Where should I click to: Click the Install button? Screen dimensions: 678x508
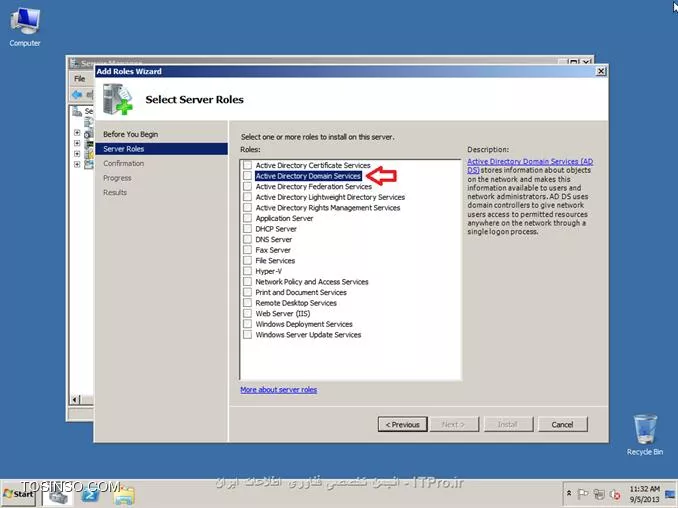click(x=508, y=424)
